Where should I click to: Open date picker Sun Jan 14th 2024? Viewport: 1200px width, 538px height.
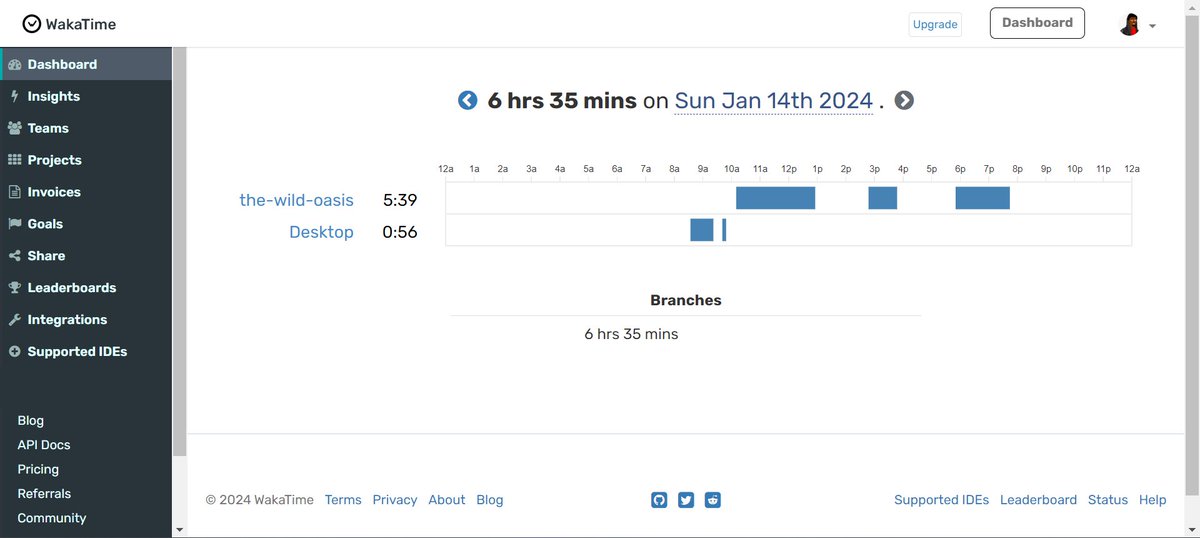point(774,101)
